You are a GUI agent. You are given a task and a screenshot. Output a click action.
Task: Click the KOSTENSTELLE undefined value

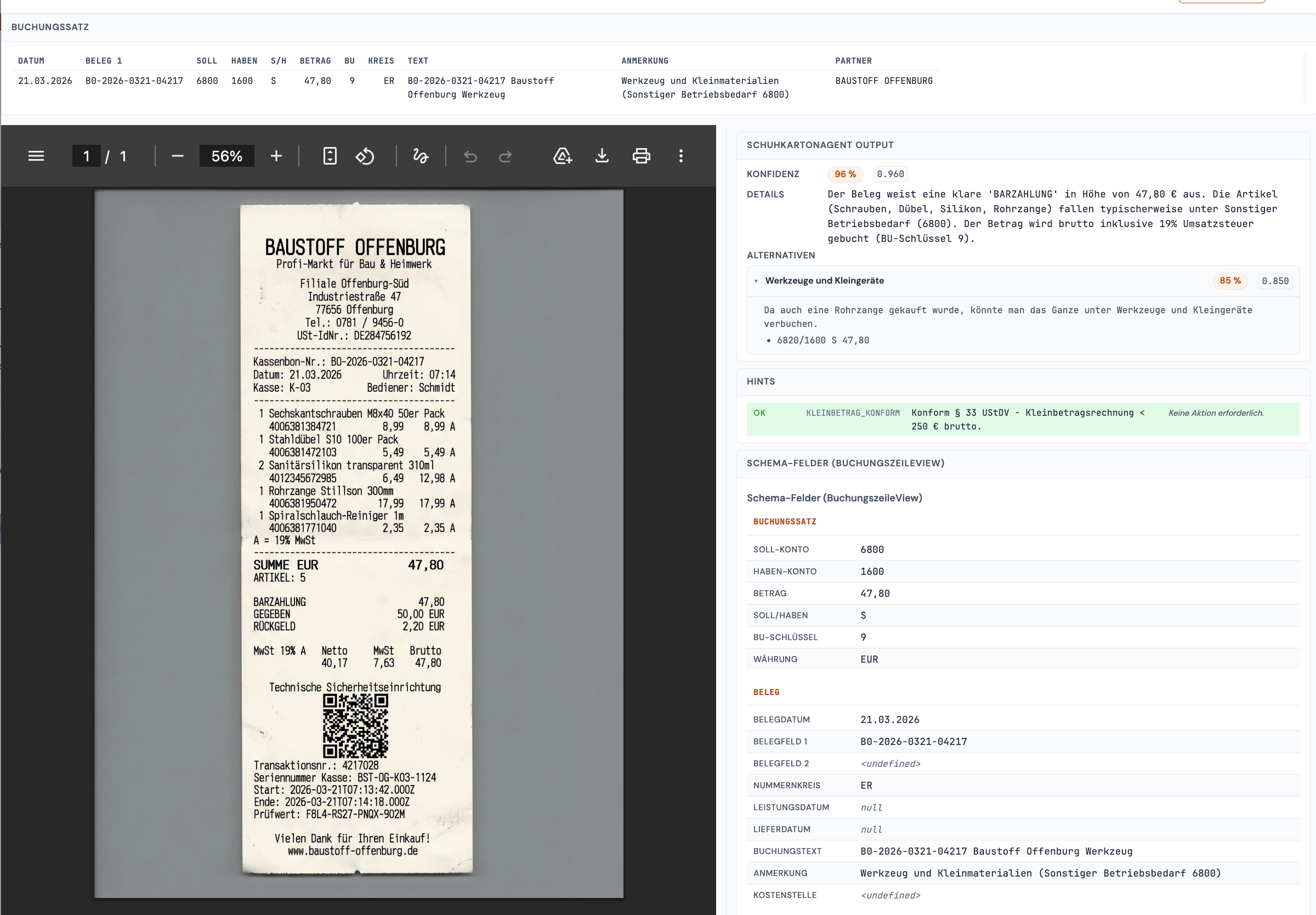point(890,895)
